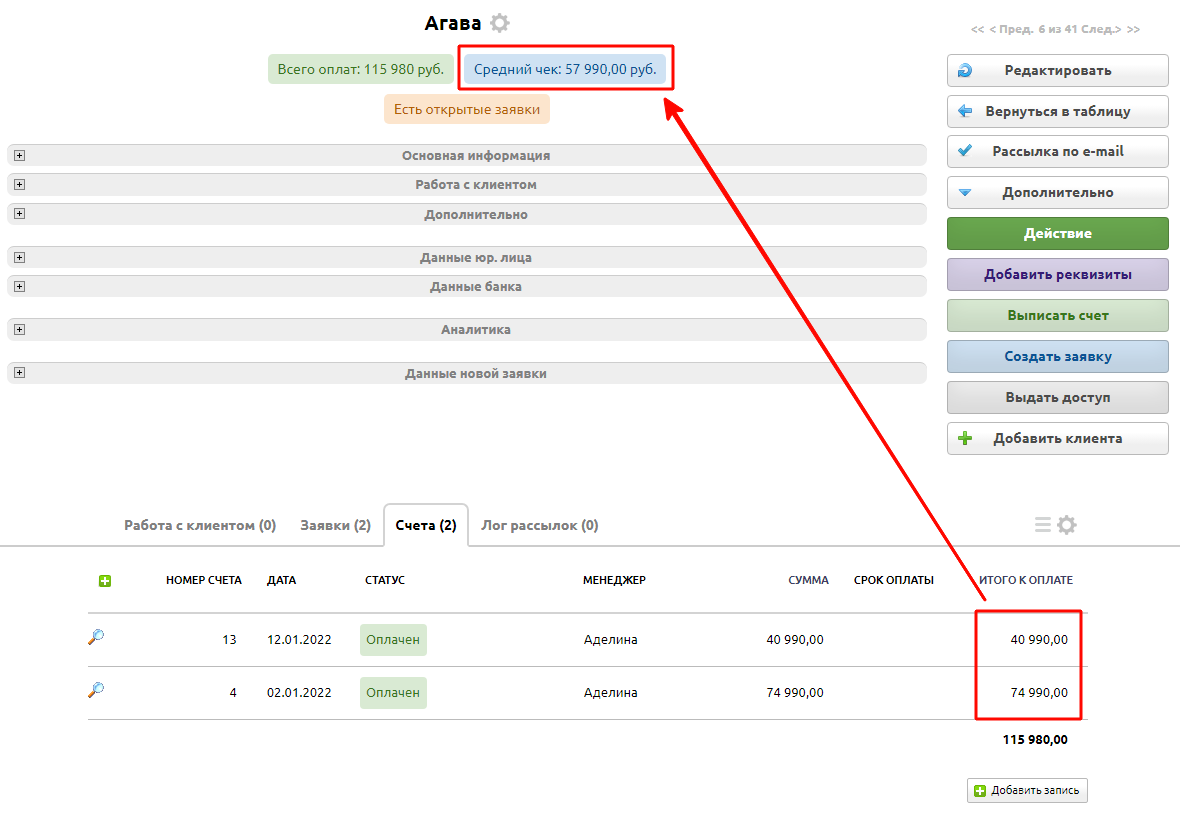Return to table via Вернуться в таблицу
The image size is (1180, 813).
(1057, 112)
